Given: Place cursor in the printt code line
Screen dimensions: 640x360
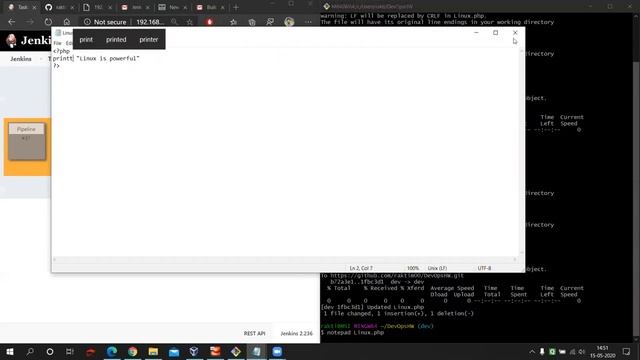Looking at the screenshot, I should (x=96, y=58).
